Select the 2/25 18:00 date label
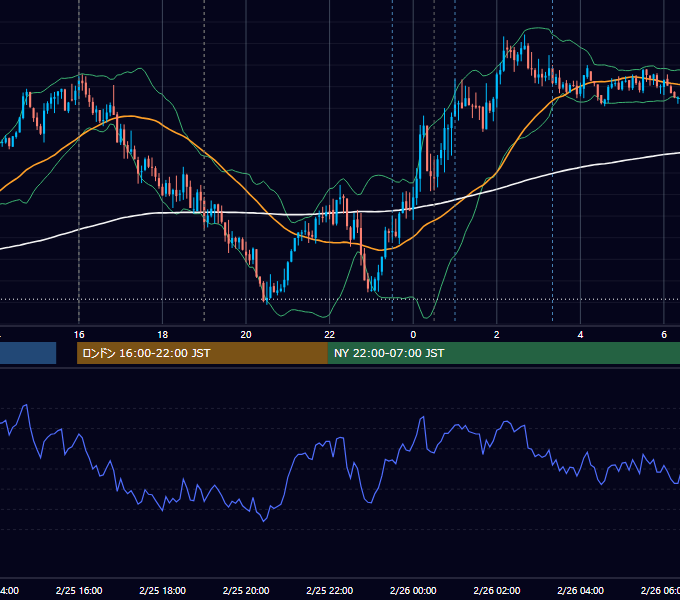680x600 pixels. [163, 590]
